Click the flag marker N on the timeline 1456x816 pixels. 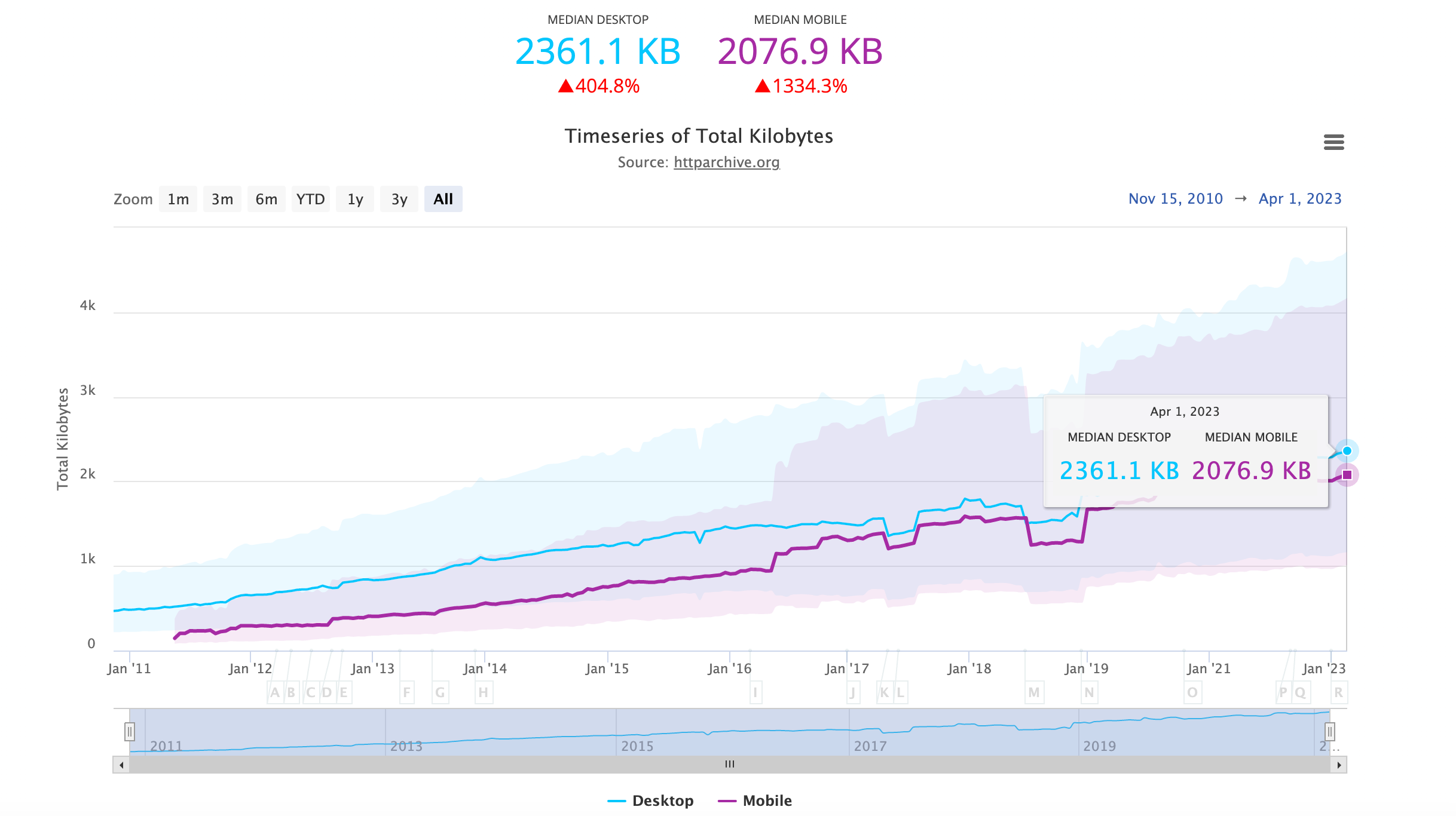click(1089, 692)
